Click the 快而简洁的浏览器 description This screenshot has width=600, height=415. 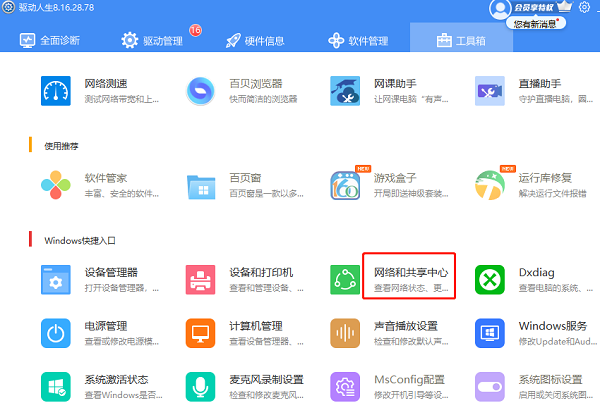pyautogui.click(x=263, y=99)
